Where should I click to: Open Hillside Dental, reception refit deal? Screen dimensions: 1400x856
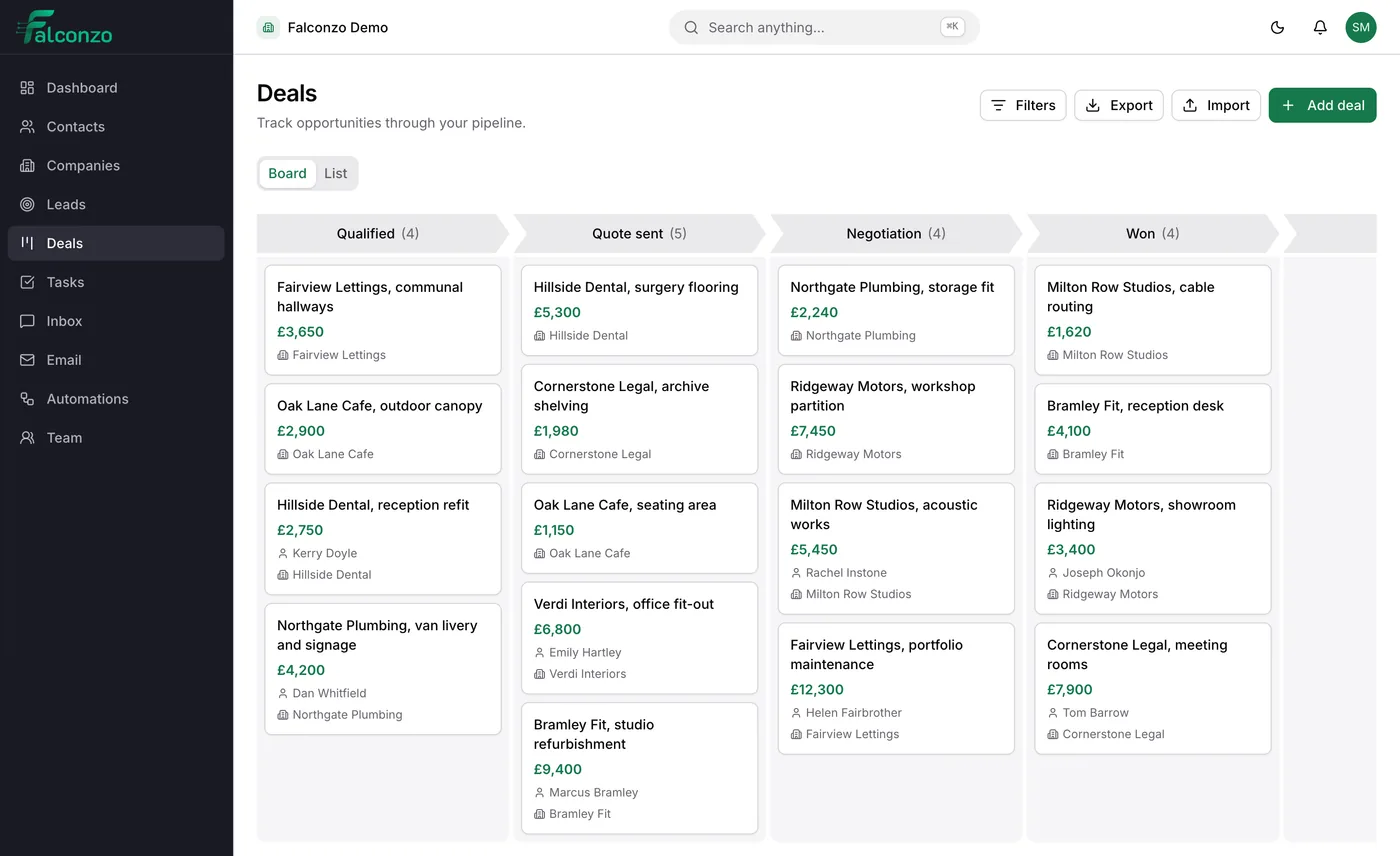[x=383, y=539]
